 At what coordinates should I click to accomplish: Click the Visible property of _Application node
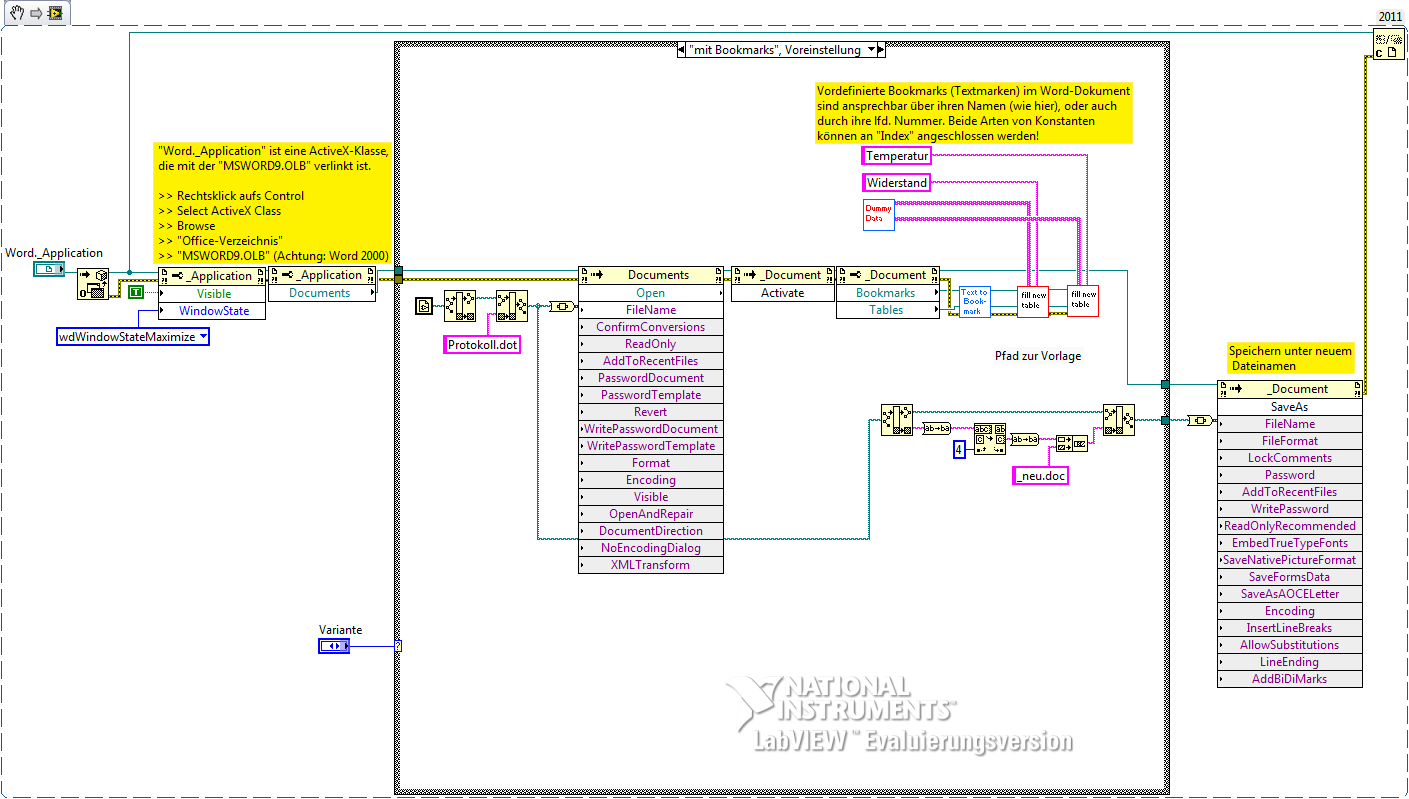pyautogui.click(x=213, y=294)
